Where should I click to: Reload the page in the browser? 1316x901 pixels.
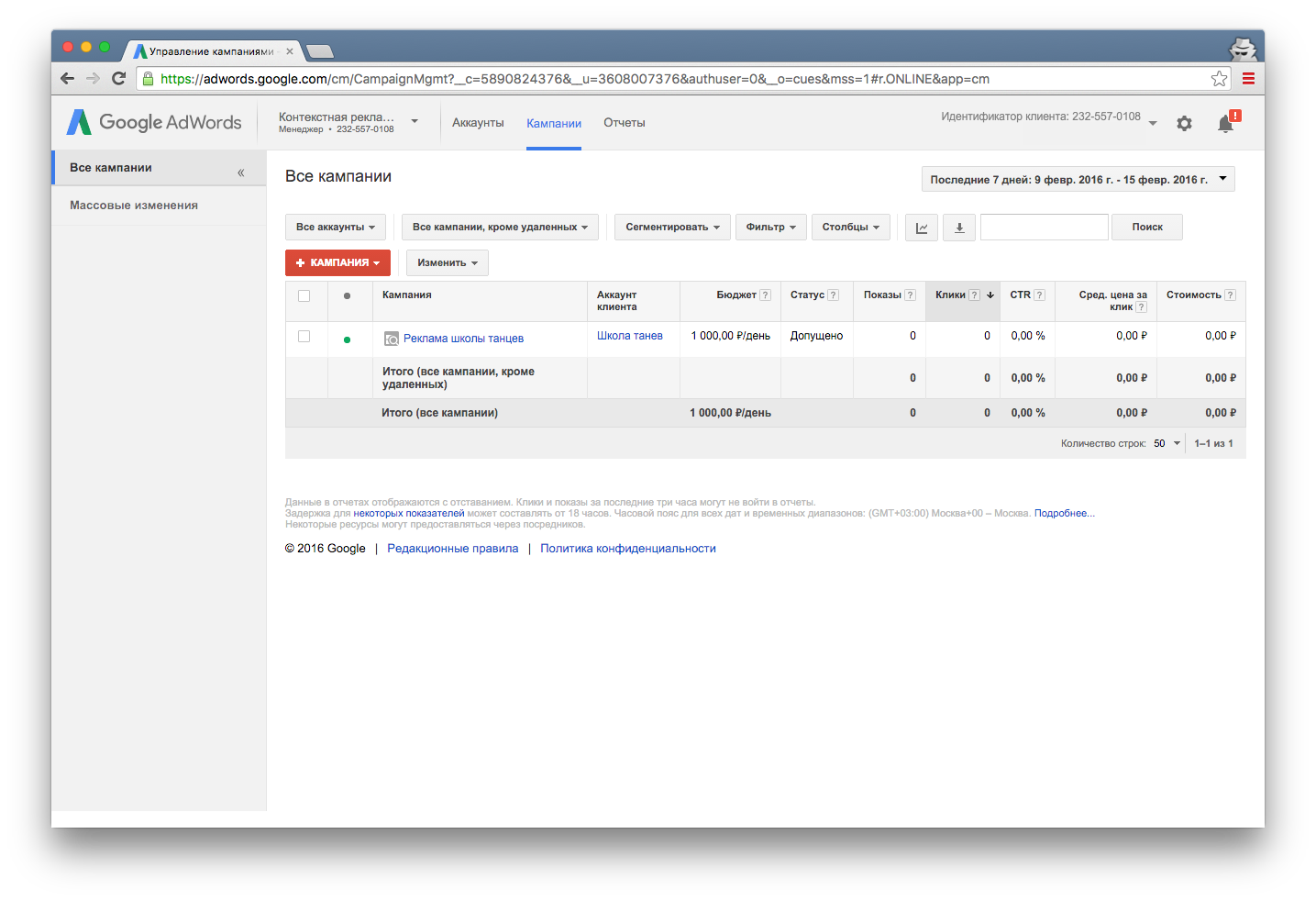118,79
